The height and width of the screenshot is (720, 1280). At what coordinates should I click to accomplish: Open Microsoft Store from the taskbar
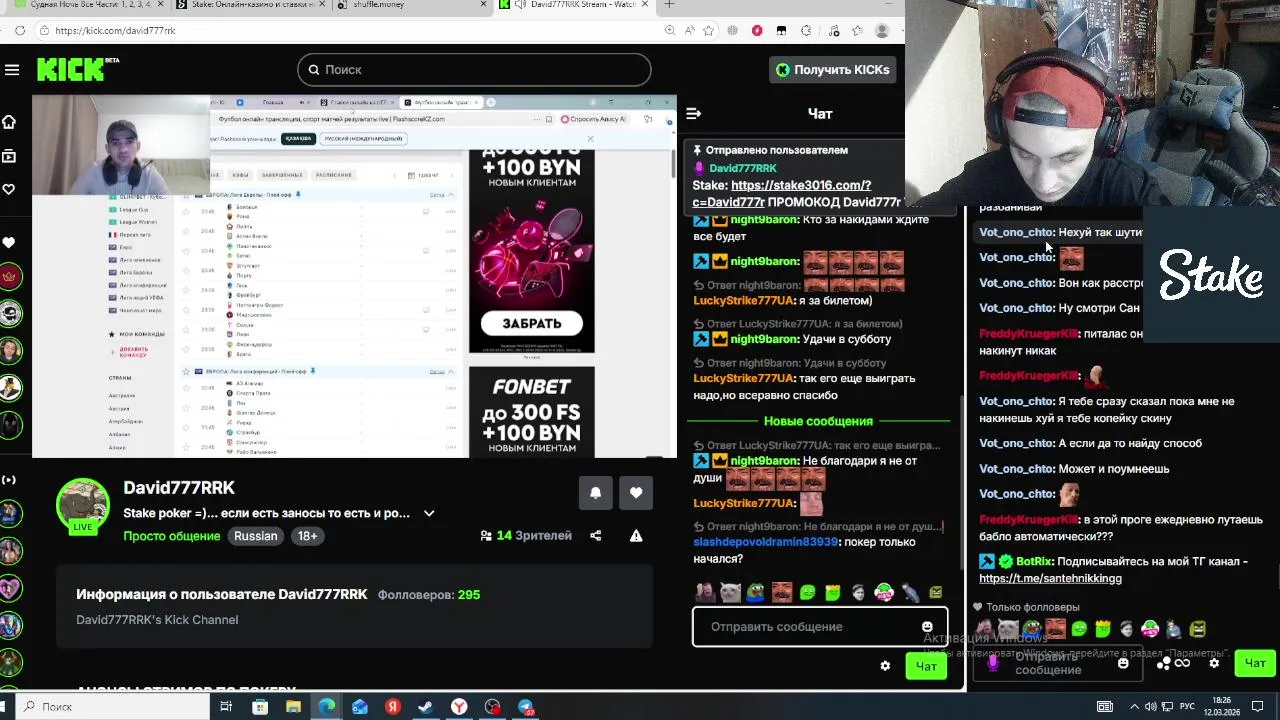point(260,707)
